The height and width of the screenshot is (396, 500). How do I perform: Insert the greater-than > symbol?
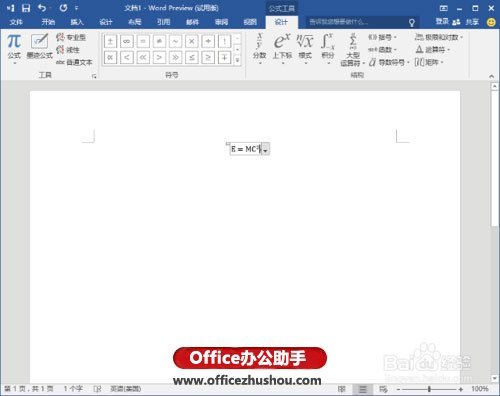click(x=159, y=57)
